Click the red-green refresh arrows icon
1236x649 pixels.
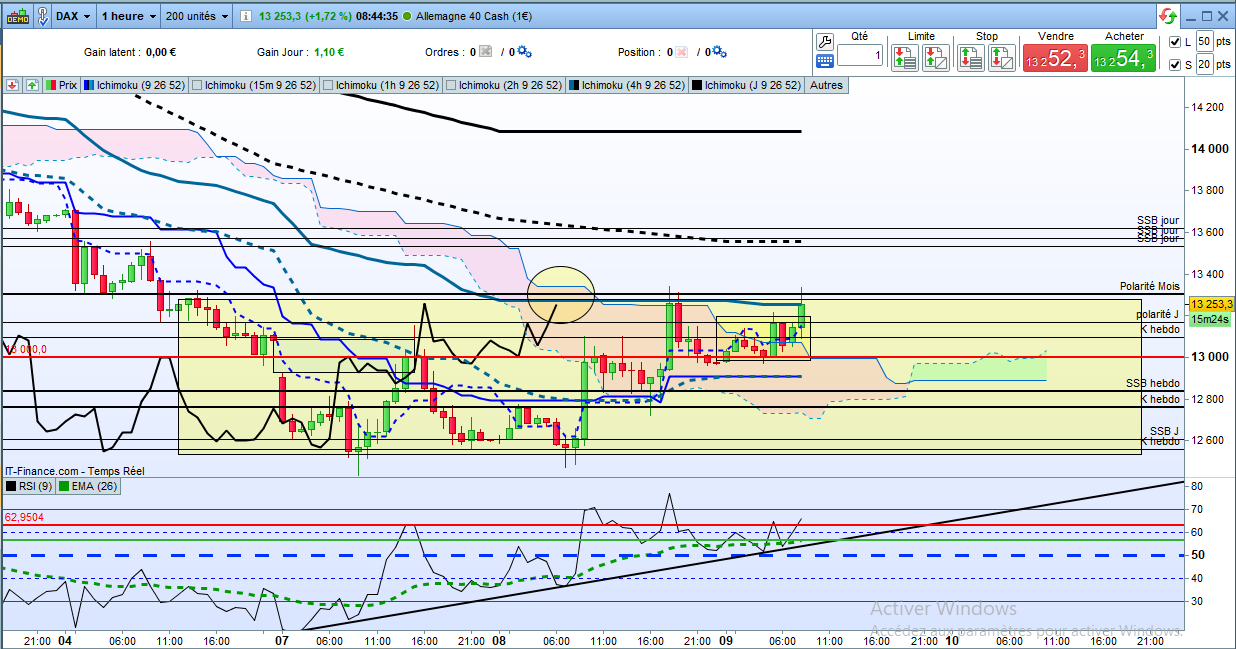coord(1168,16)
